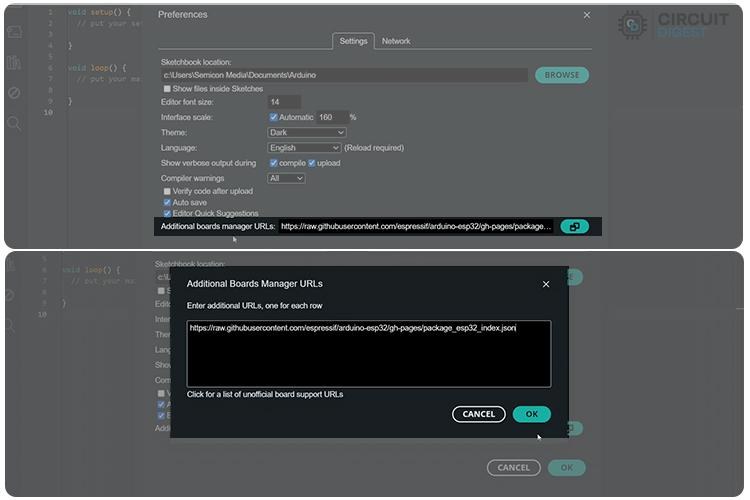Click the 'Preferences' window title text

pos(183,15)
